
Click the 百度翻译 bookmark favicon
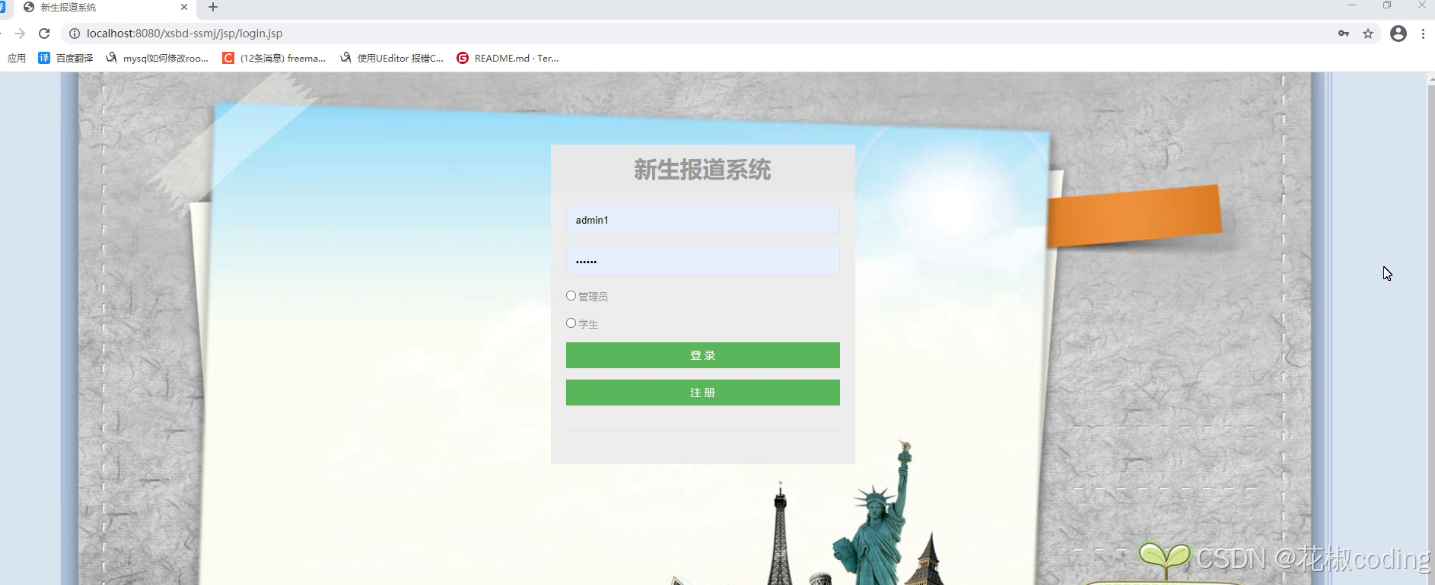(44, 58)
